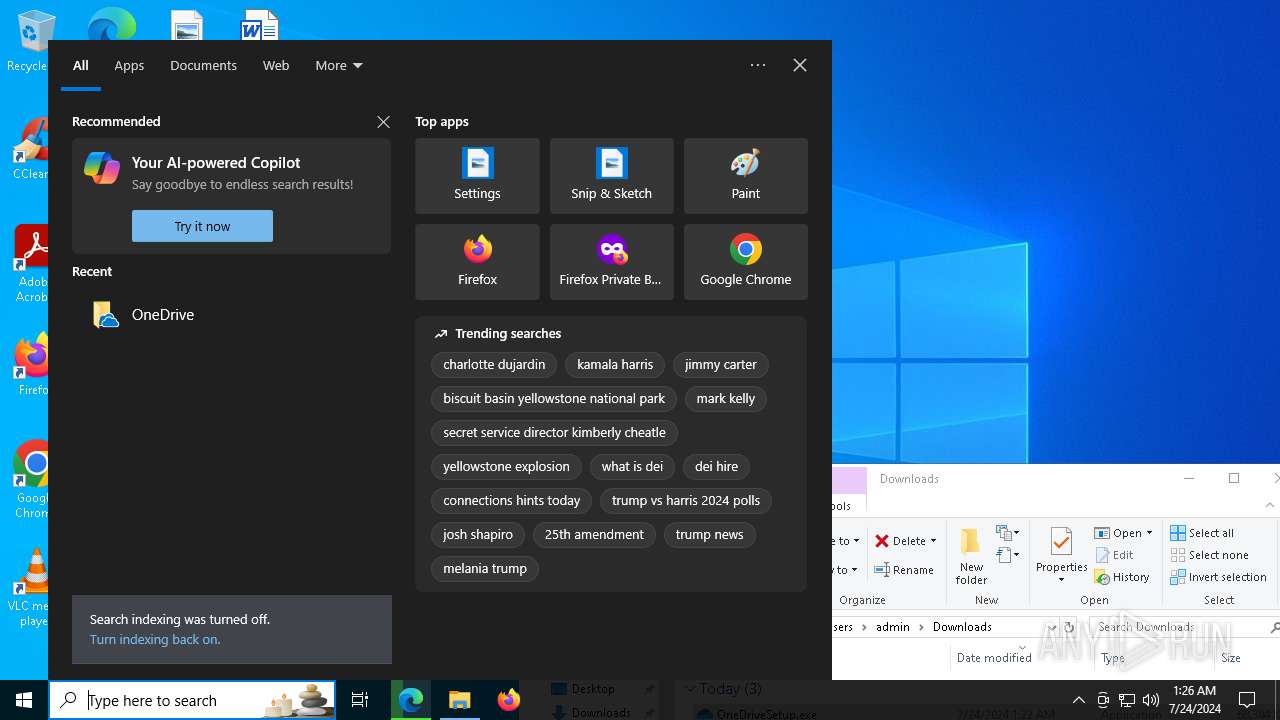
Task: Open Task View on taskbar
Action: click(x=360, y=700)
